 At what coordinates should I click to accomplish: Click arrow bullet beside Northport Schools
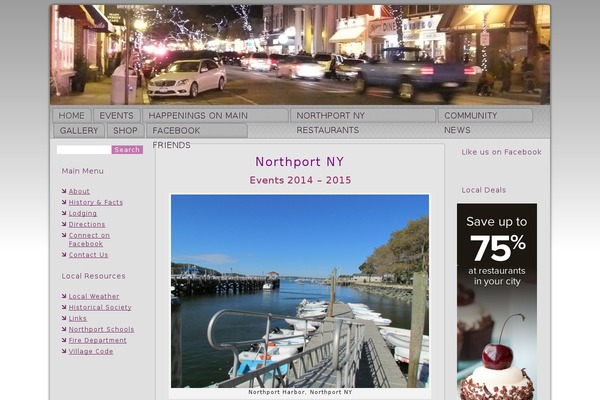64,329
